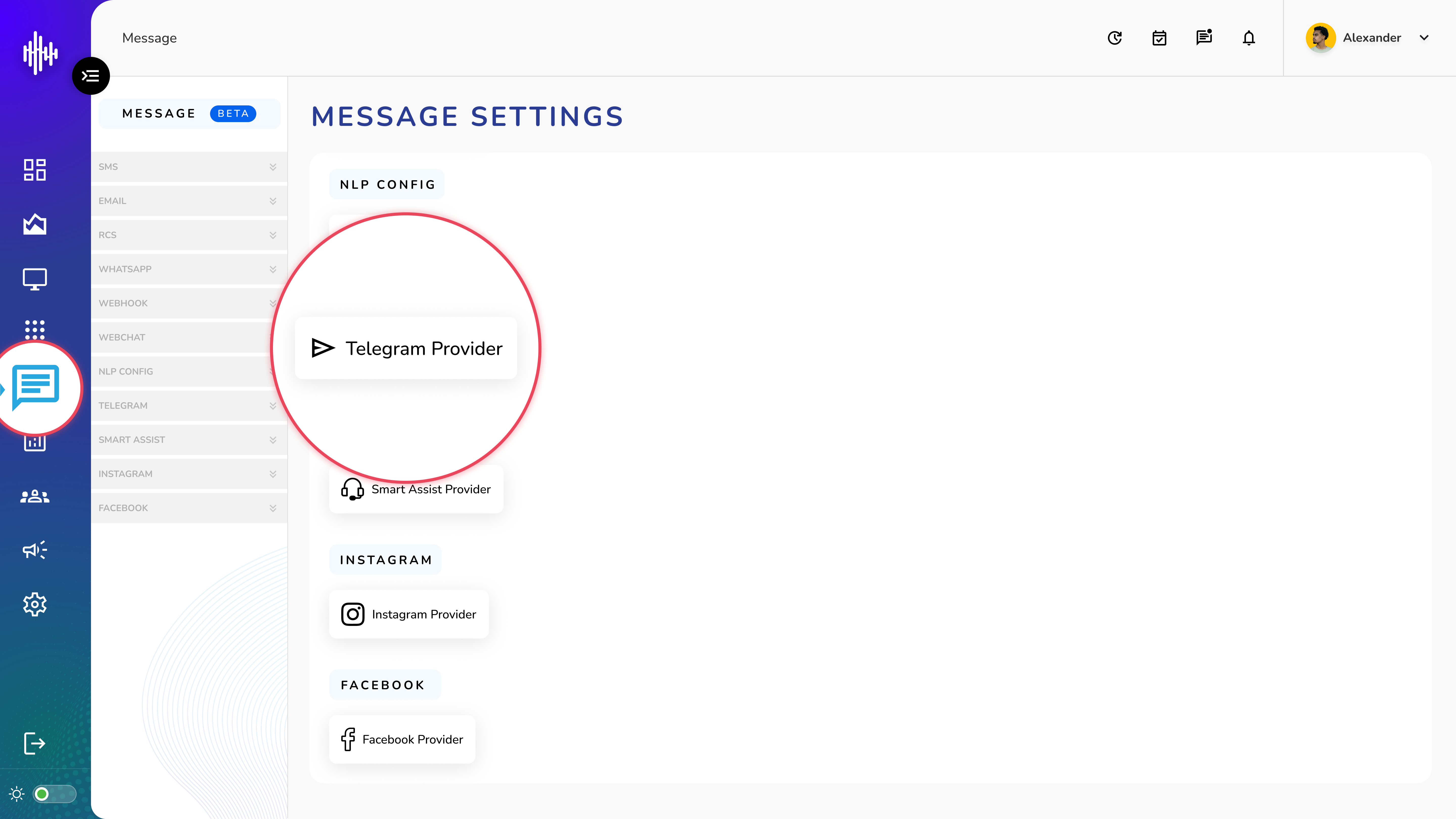Screen dimensions: 1456x819
Task: Open the chat notes icon in header
Action: [1204, 37]
